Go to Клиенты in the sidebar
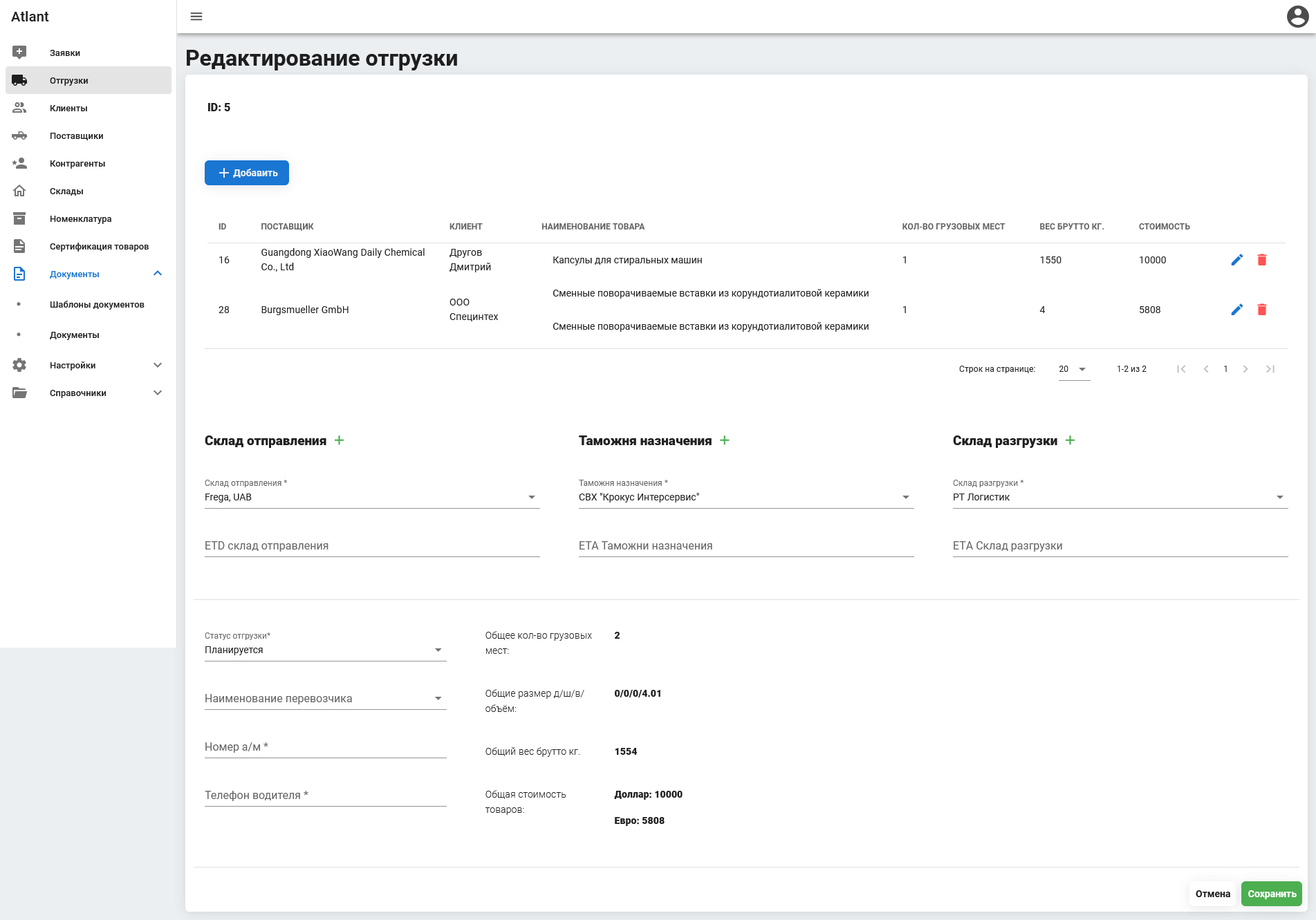Image resolution: width=1316 pixels, height=920 pixels. pyautogui.click(x=68, y=108)
